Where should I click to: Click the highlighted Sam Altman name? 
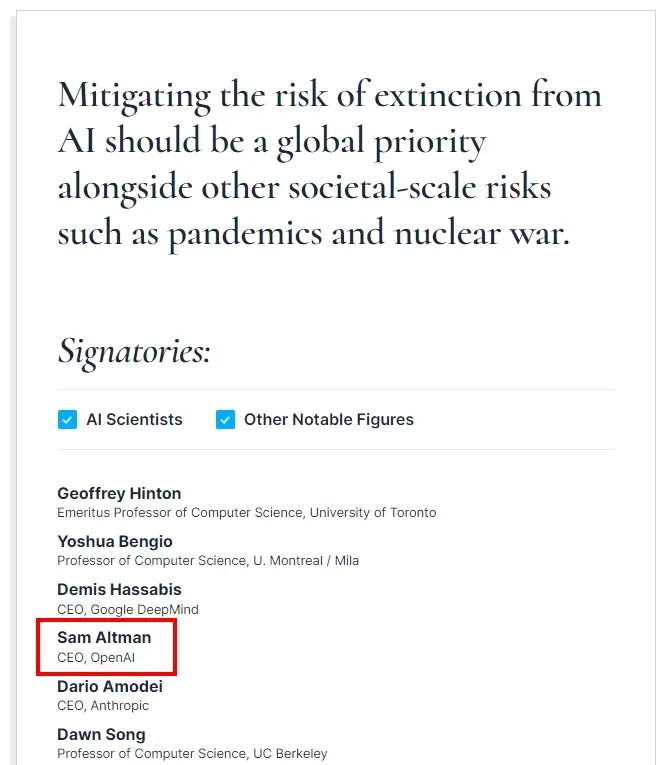pos(104,638)
